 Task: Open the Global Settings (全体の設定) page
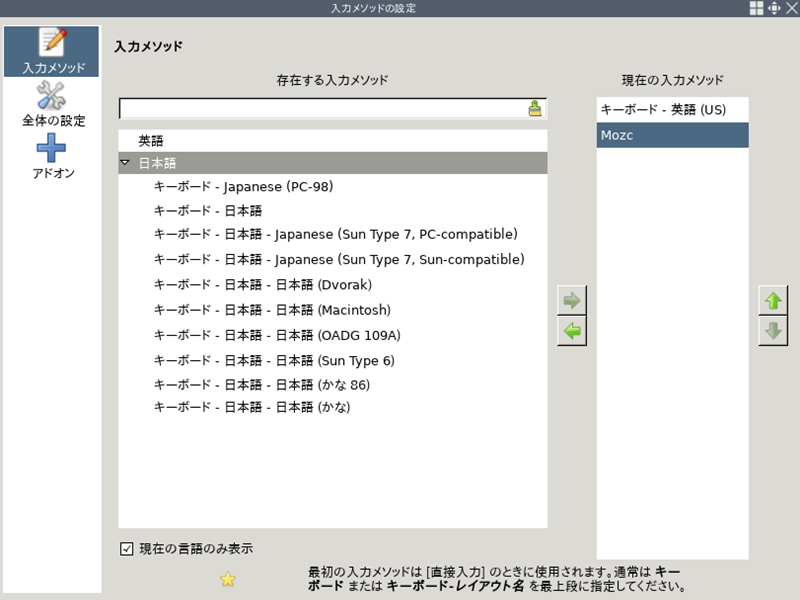(x=52, y=105)
